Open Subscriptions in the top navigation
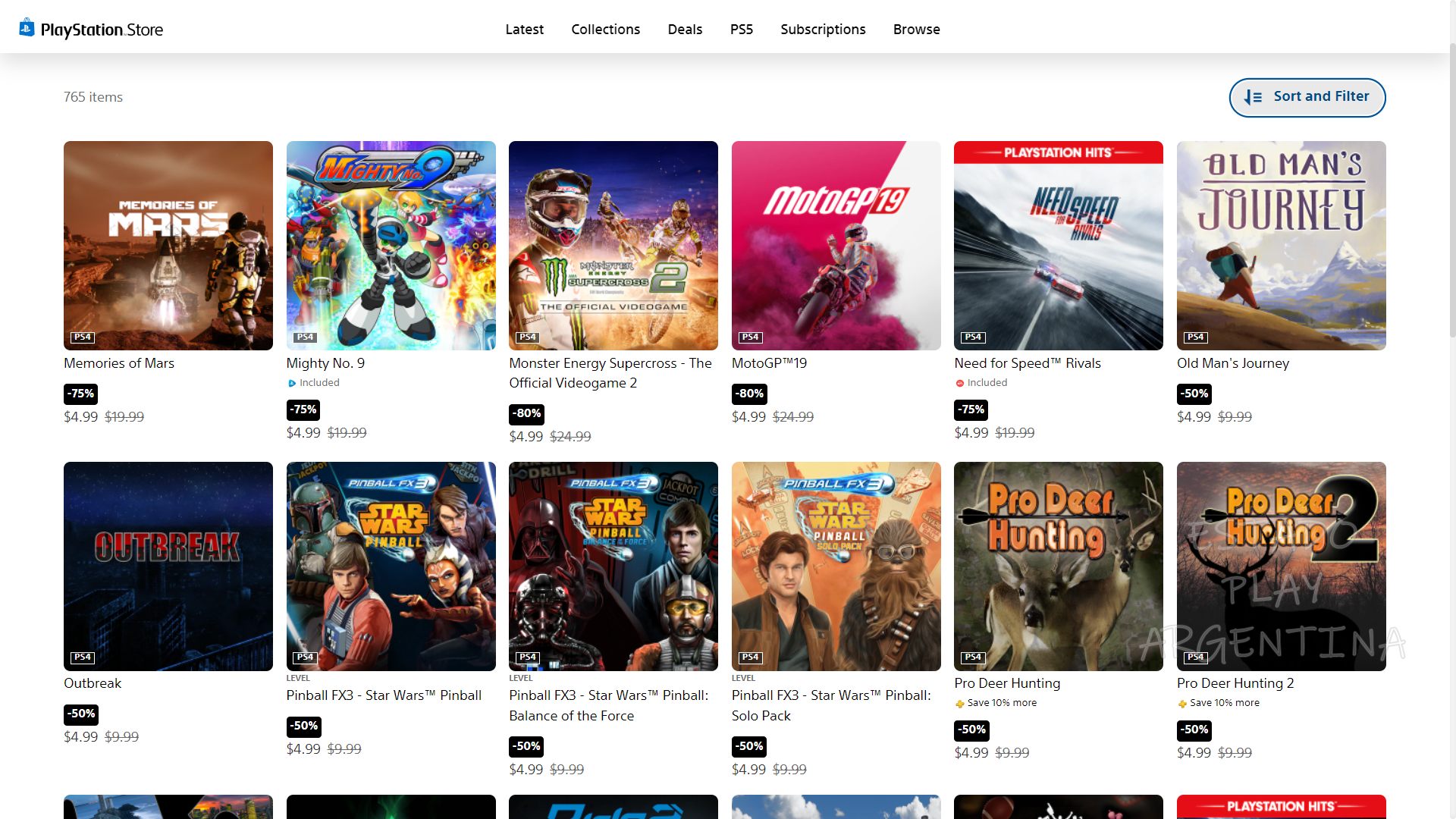The image size is (1456, 819). coord(823,29)
